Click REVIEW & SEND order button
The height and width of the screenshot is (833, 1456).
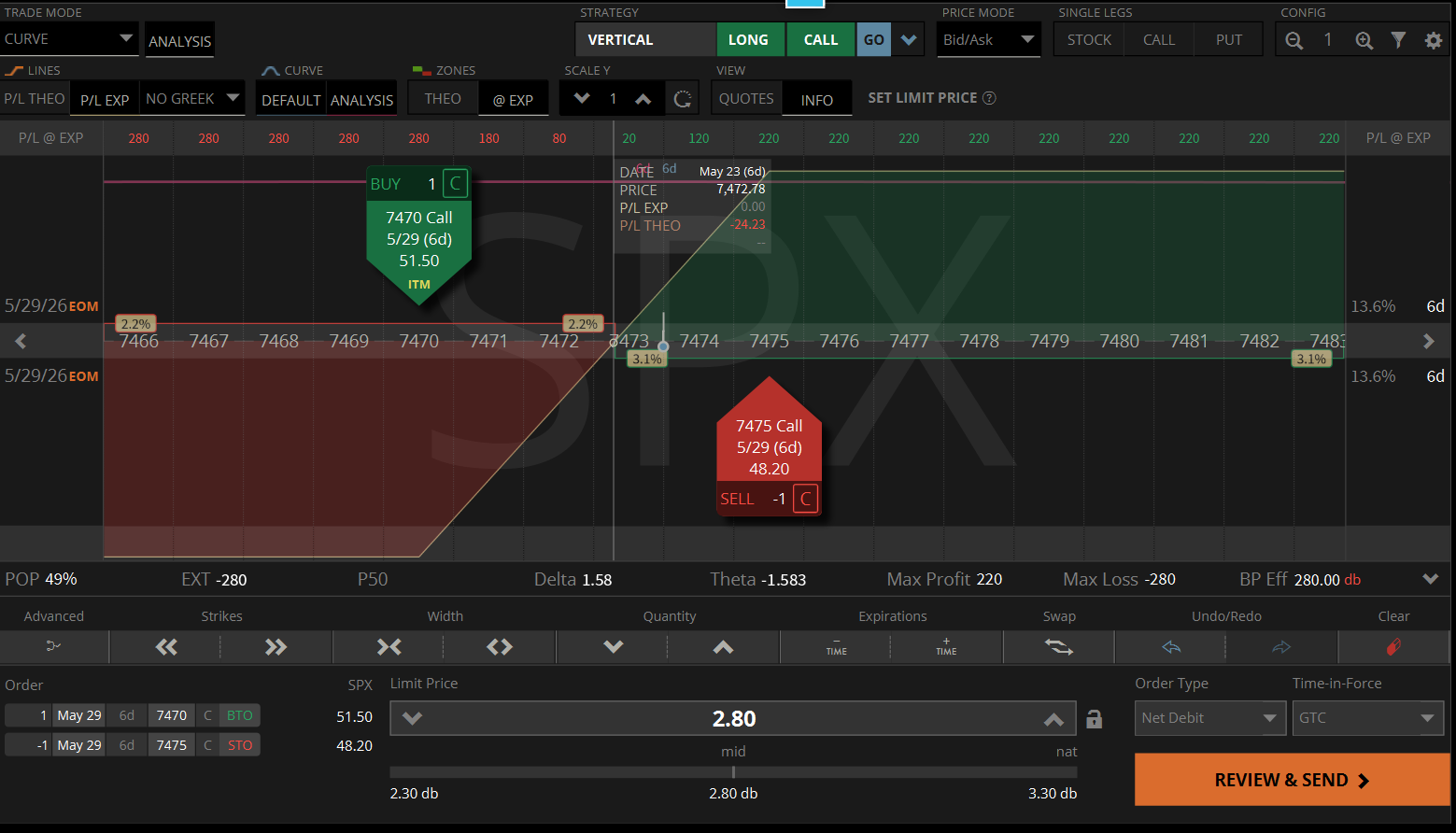click(1292, 780)
